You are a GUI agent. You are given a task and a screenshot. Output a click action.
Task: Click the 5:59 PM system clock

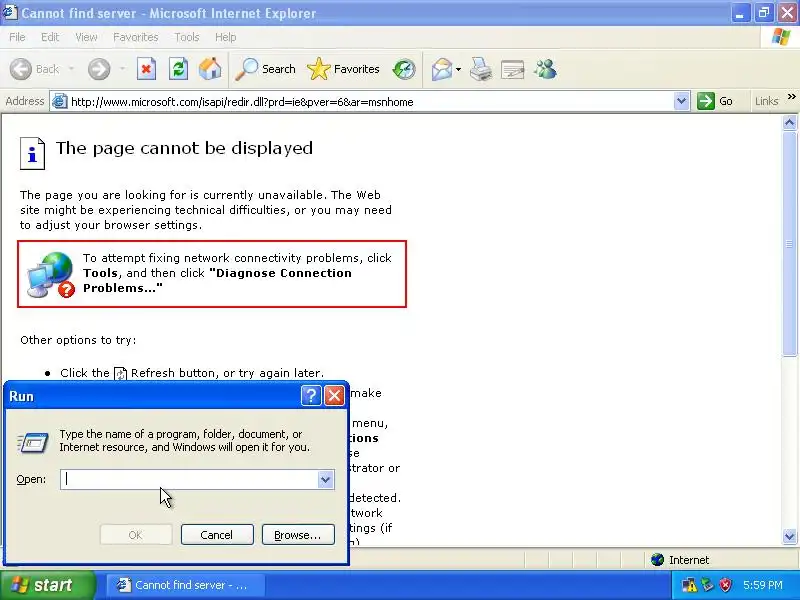(x=763, y=585)
